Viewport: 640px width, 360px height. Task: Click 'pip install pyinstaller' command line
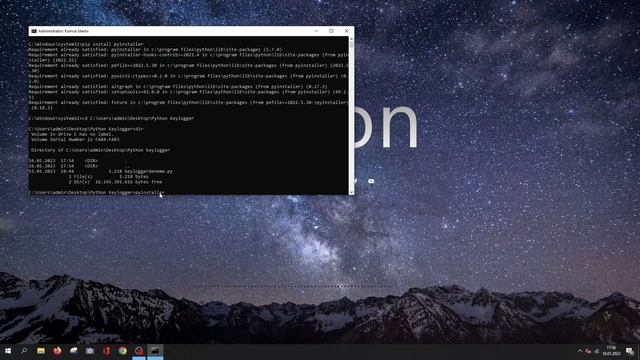tap(86, 44)
